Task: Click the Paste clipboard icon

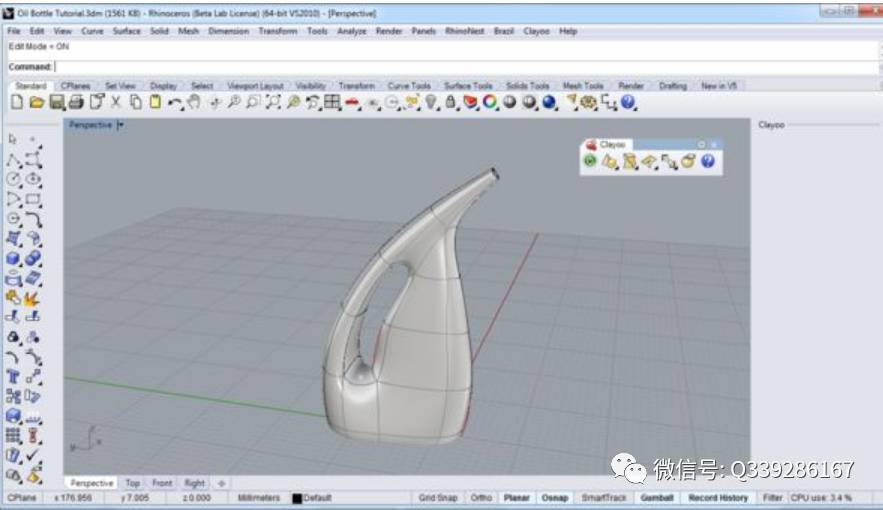Action: point(155,102)
